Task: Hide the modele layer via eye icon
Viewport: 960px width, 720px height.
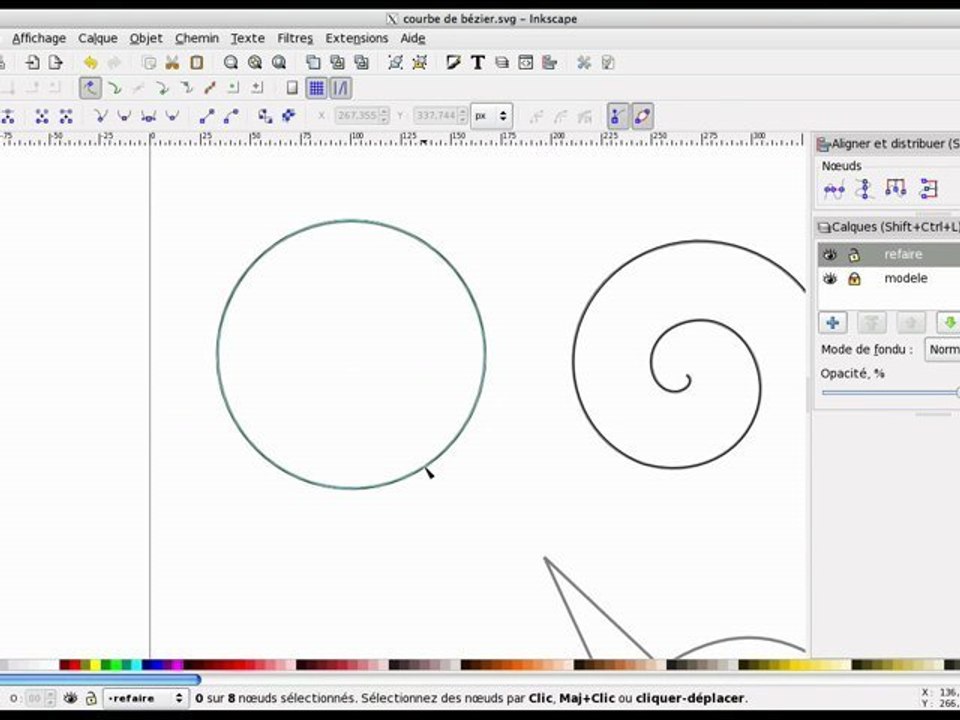Action: click(830, 279)
